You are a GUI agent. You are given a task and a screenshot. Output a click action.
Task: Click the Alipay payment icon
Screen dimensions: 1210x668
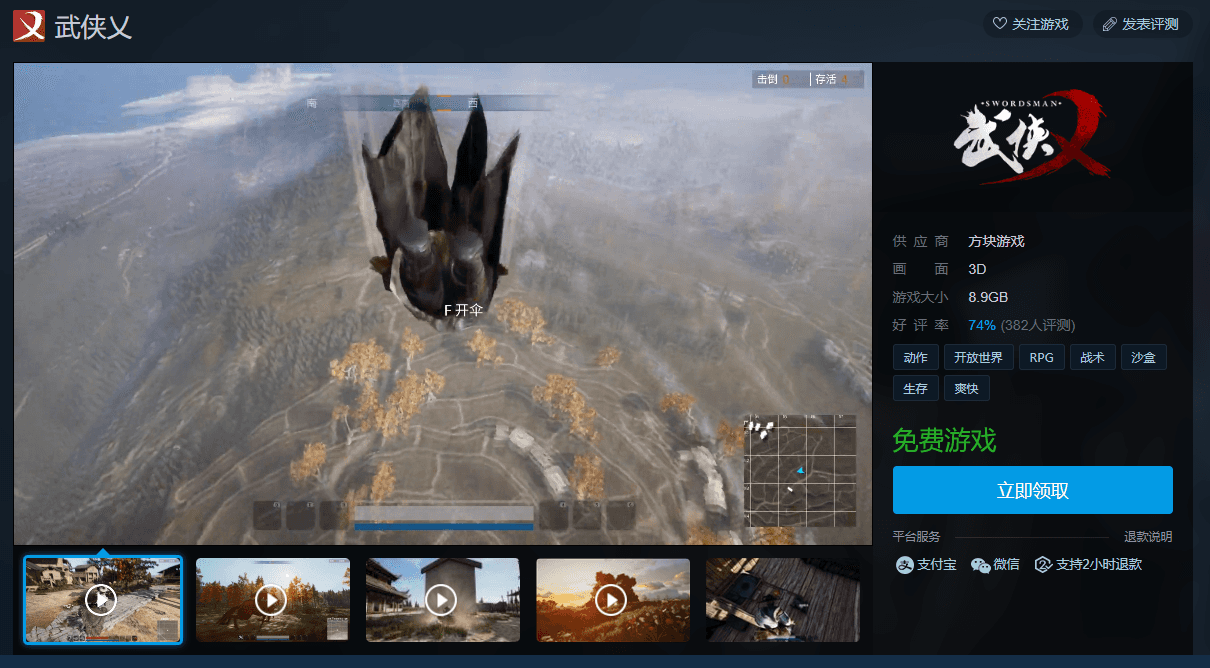coord(904,565)
